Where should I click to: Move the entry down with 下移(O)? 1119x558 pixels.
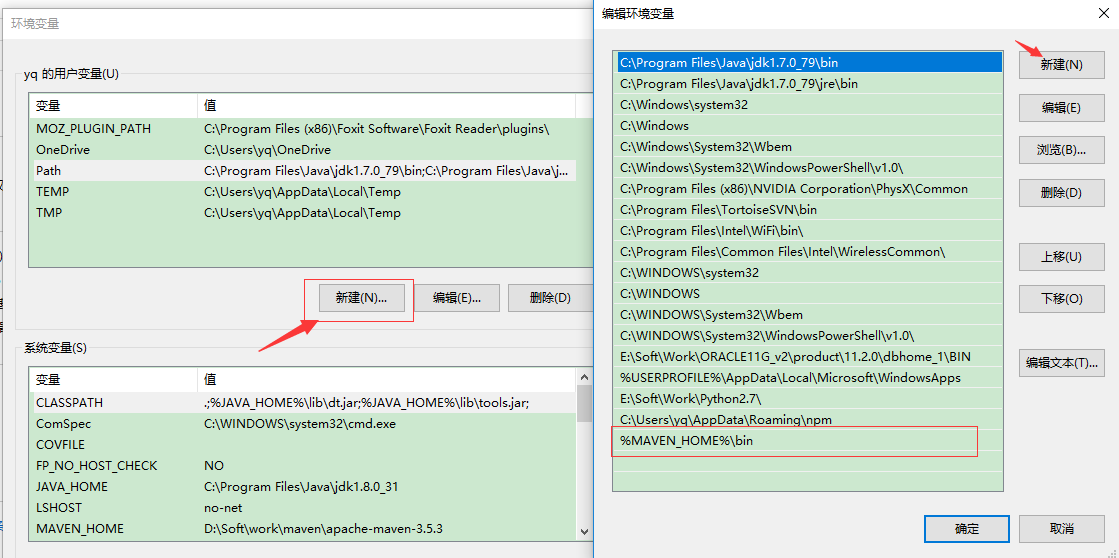(x=1061, y=298)
